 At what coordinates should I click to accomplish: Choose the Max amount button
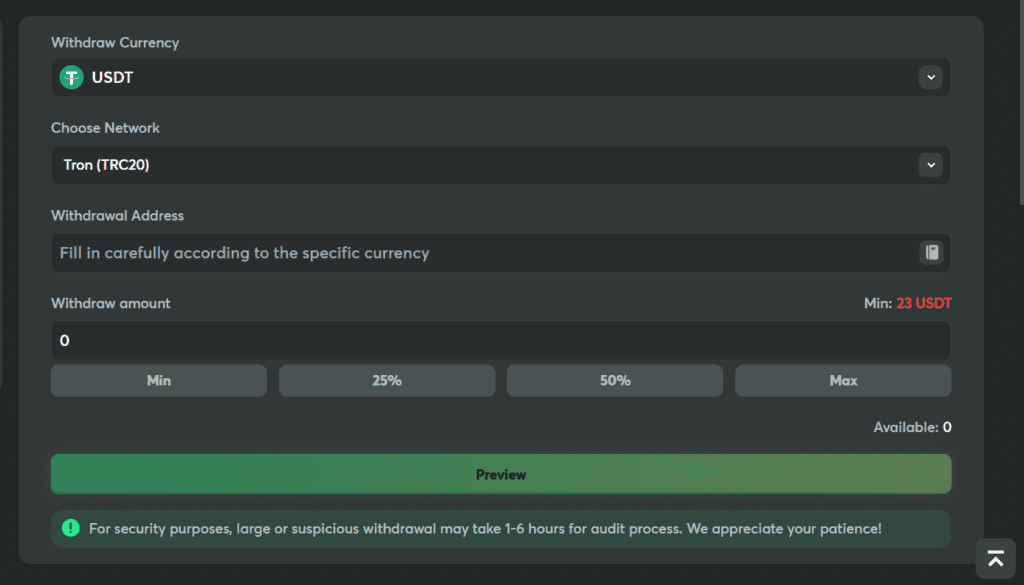click(843, 381)
